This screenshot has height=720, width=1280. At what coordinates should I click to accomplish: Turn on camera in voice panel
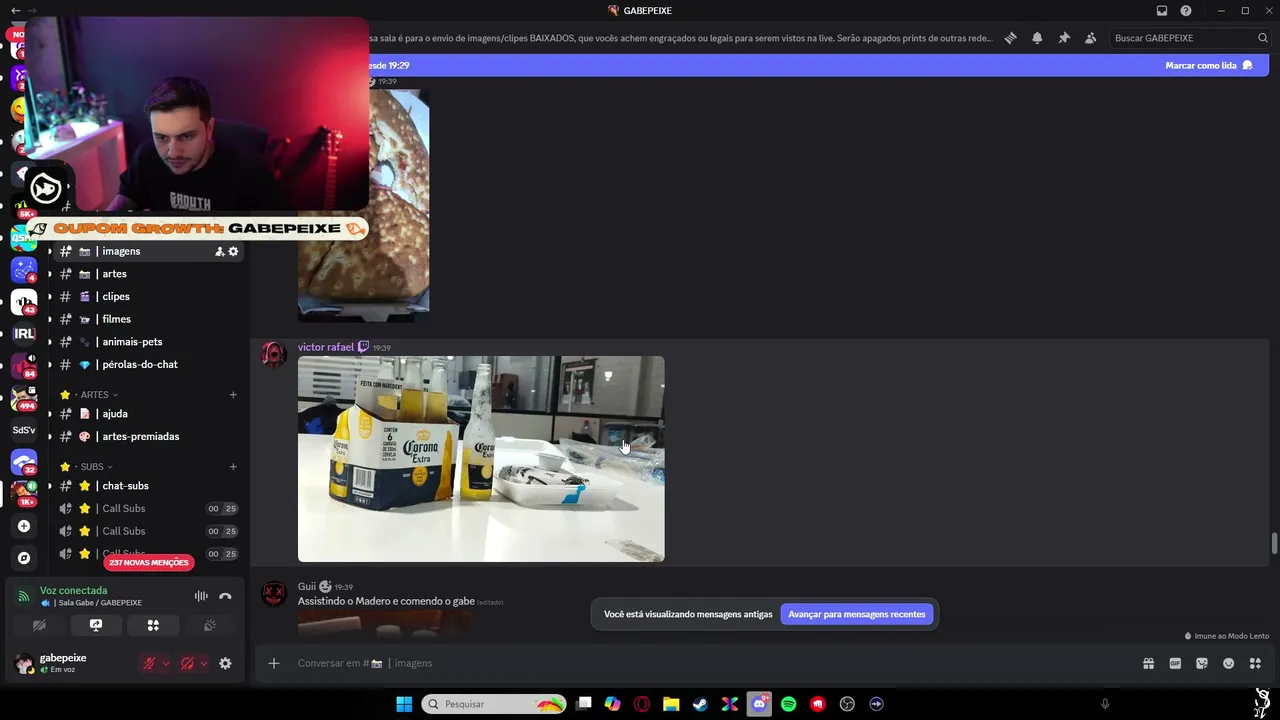[x=39, y=625]
